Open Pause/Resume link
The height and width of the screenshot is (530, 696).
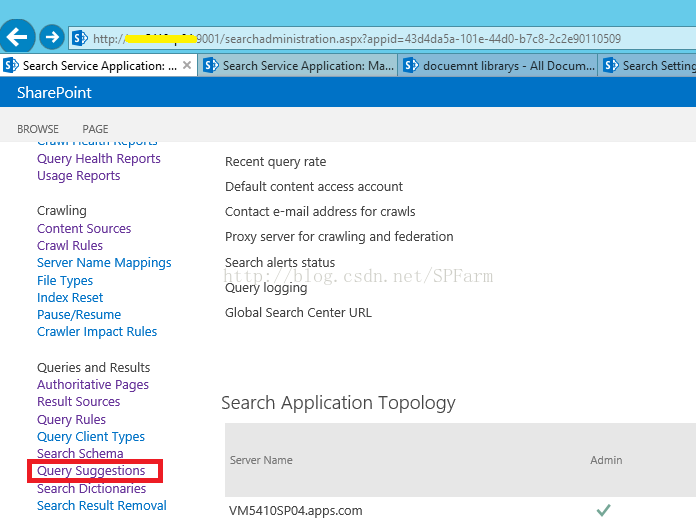click(x=79, y=315)
